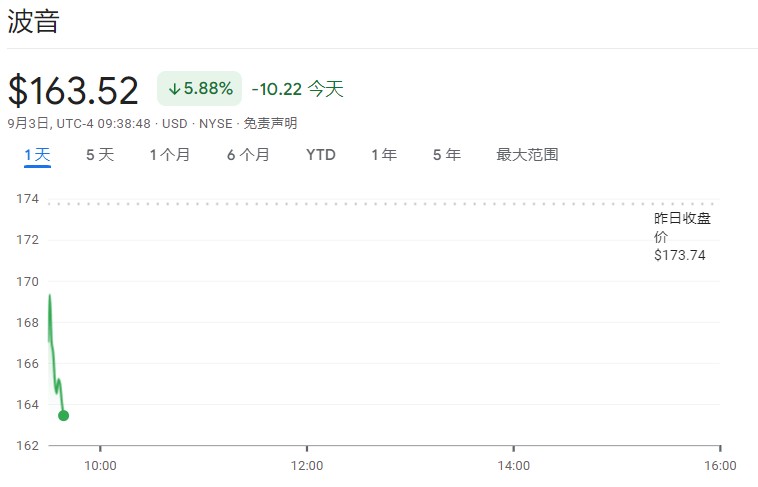Screen dimensions: 758x487
Task: Show the 1个月 chart range
Action: (x=170, y=154)
